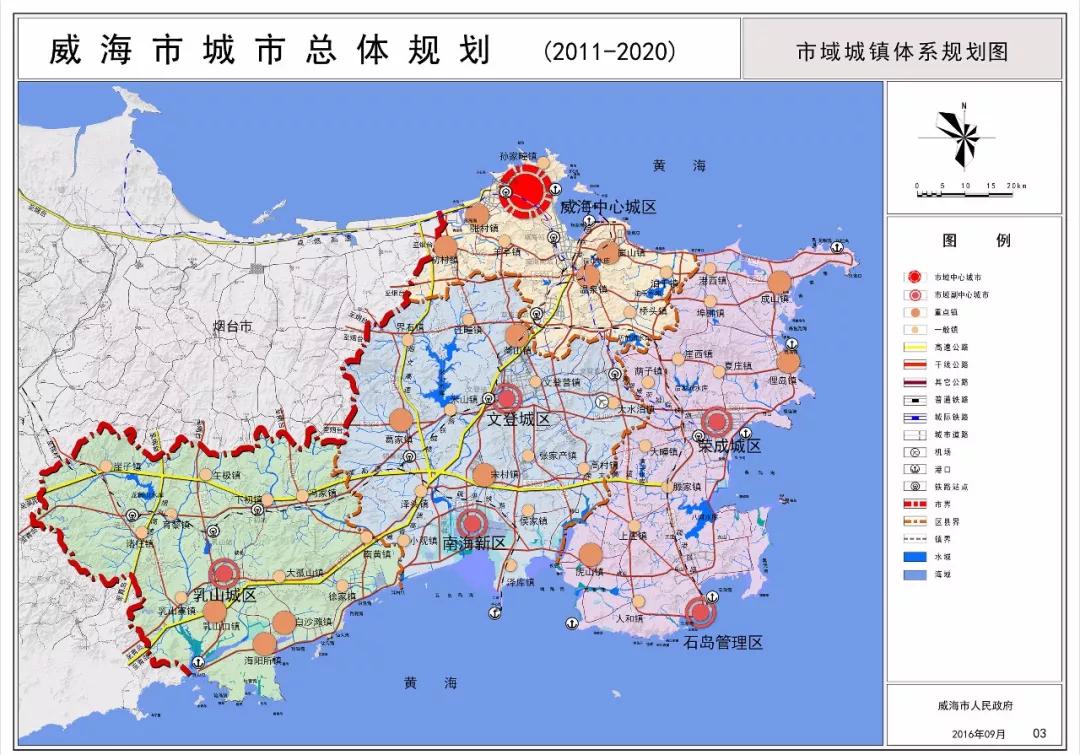Click the north arrow compass rose
The width and height of the screenshot is (1080, 755).
(x=963, y=136)
